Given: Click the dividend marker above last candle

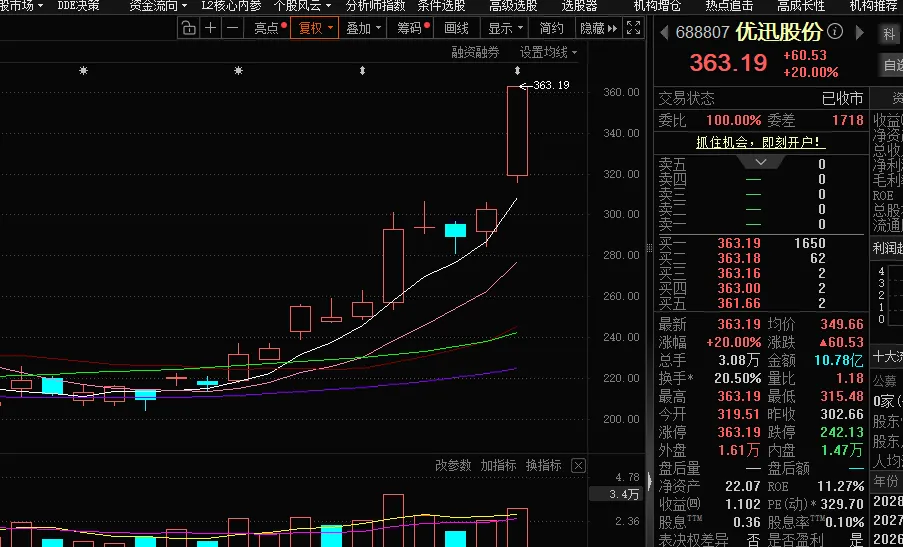Looking at the screenshot, I should point(517,71).
